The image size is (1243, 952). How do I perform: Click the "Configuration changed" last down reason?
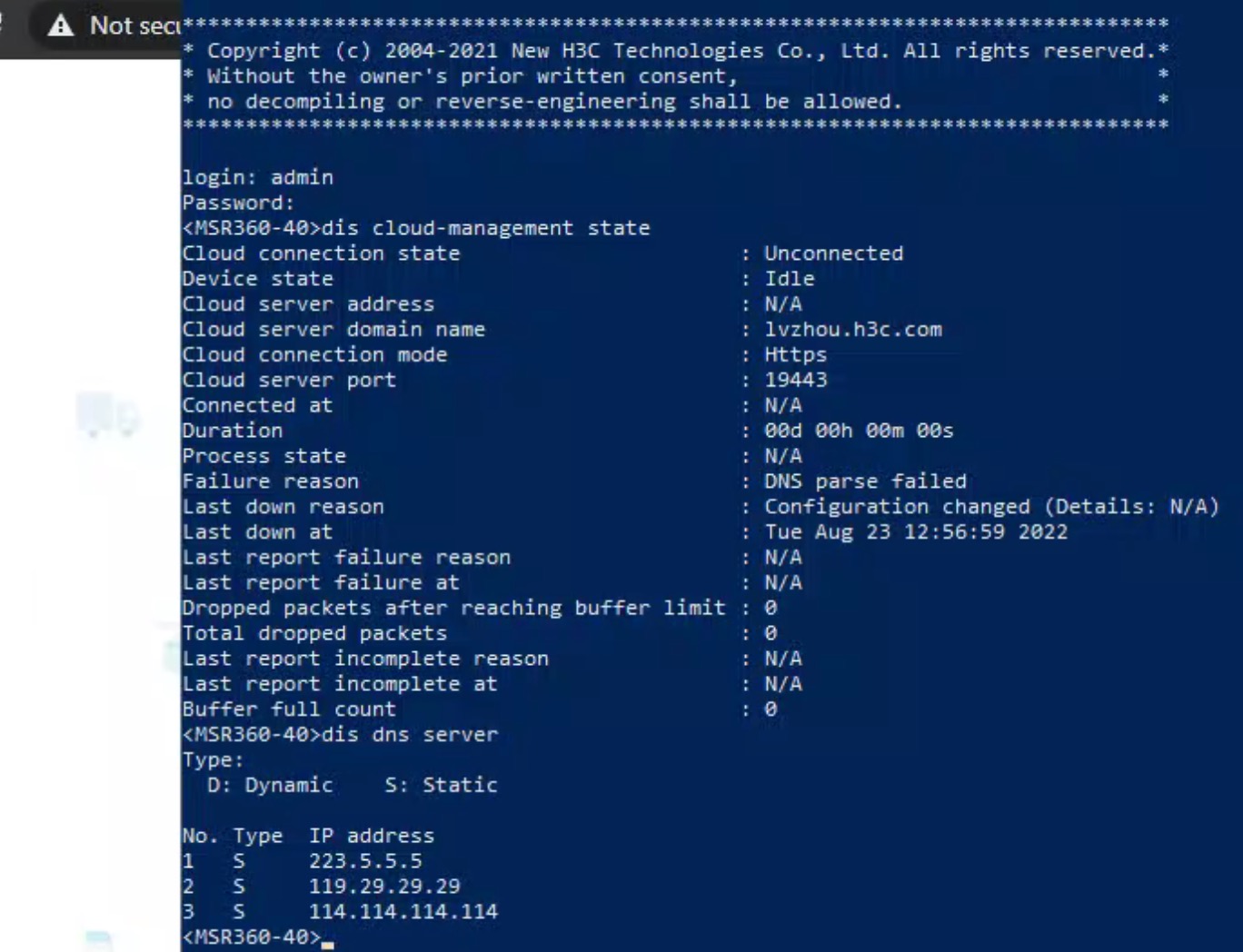[x=897, y=507]
